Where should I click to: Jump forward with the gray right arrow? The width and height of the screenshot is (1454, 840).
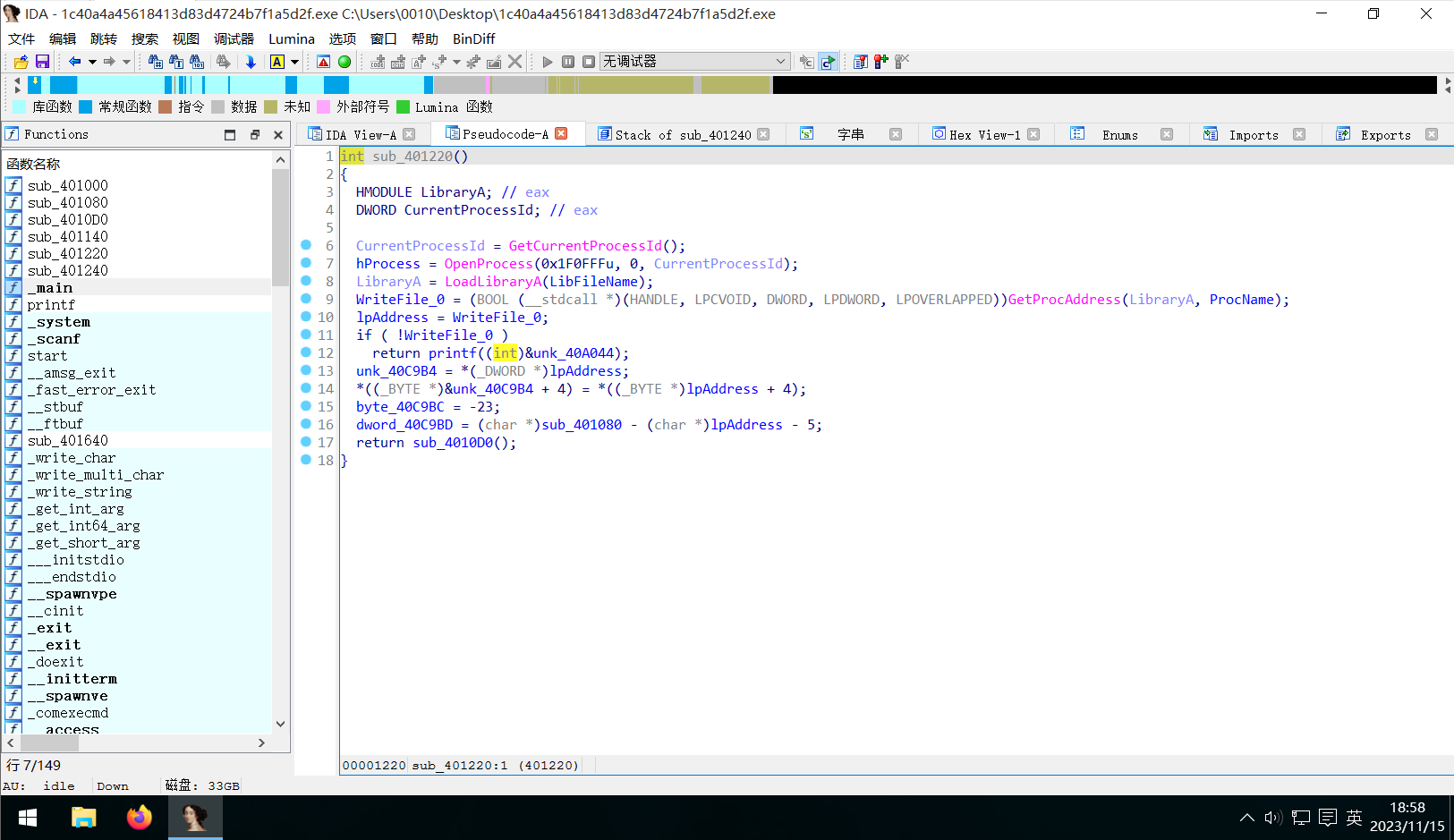109,62
